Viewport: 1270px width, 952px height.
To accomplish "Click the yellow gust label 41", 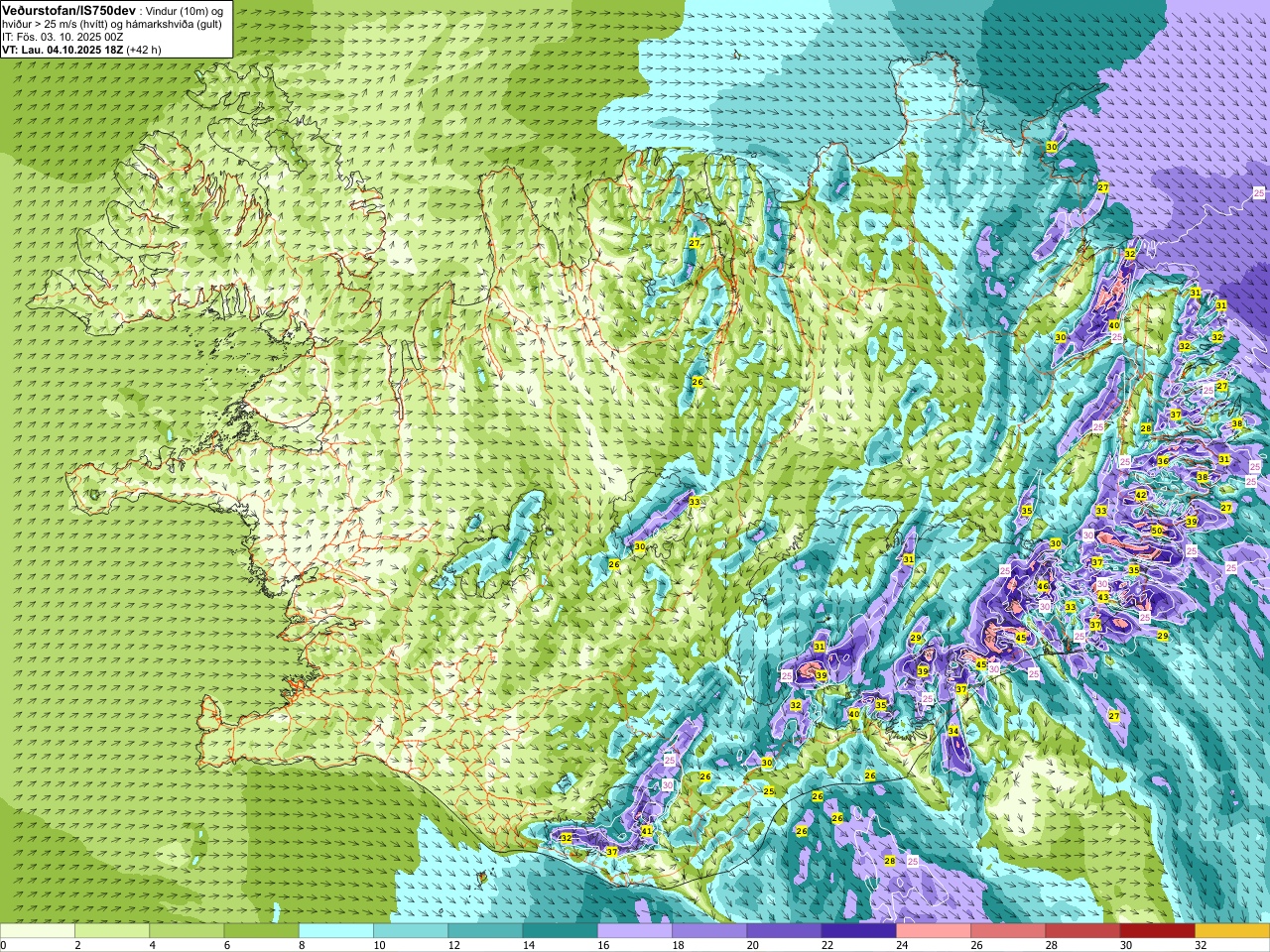I will [x=647, y=831].
